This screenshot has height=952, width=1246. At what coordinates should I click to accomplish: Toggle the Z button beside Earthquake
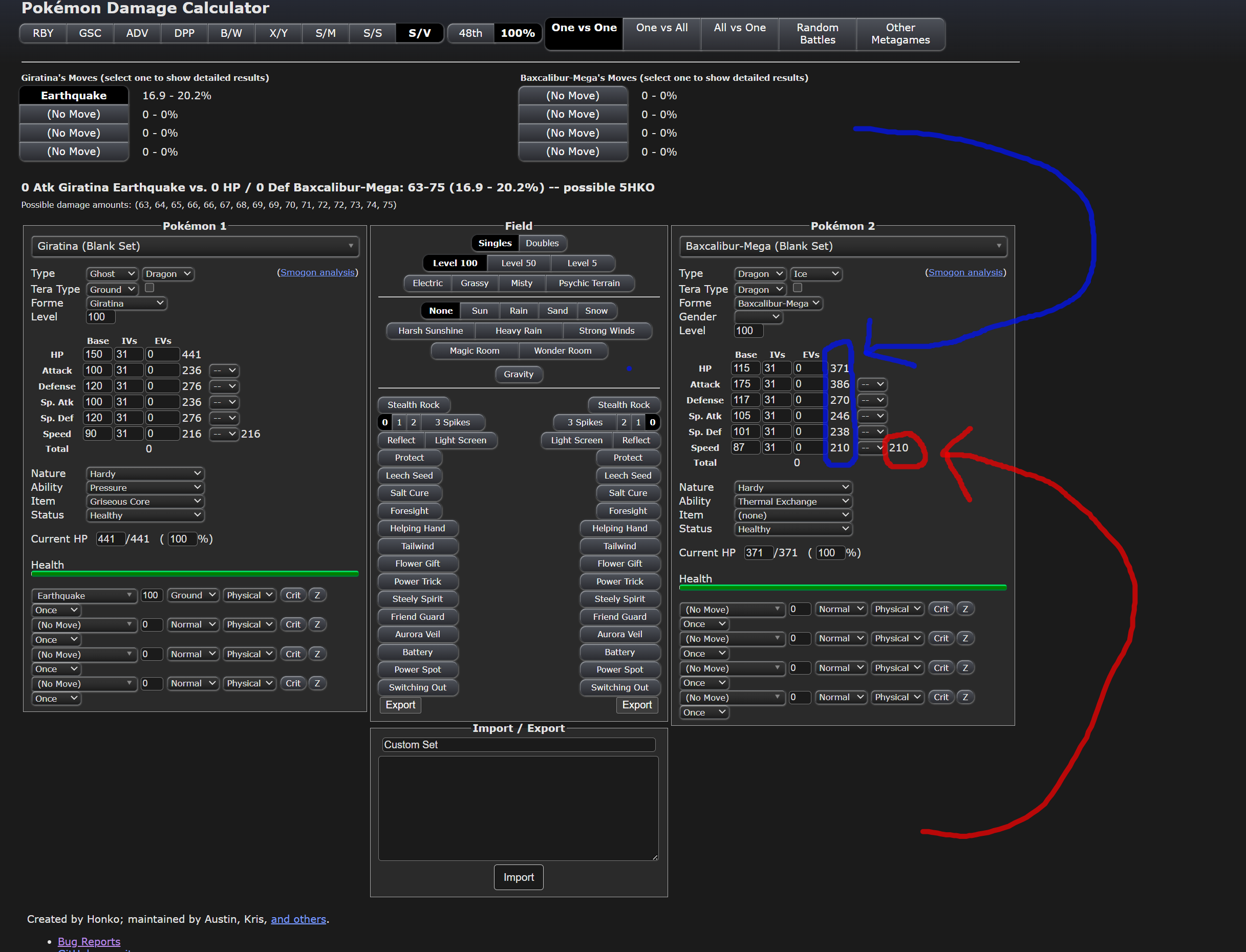(x=317, y=595)
